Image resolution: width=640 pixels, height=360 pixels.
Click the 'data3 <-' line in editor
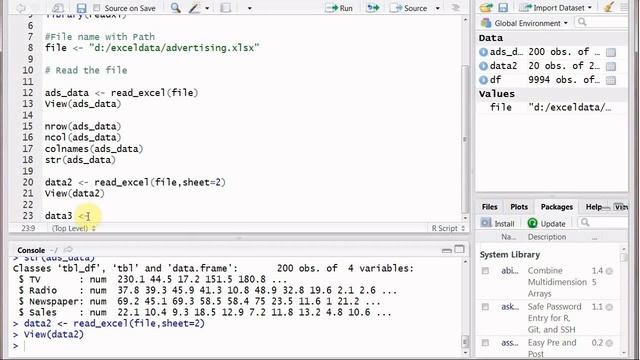point(67,216)
